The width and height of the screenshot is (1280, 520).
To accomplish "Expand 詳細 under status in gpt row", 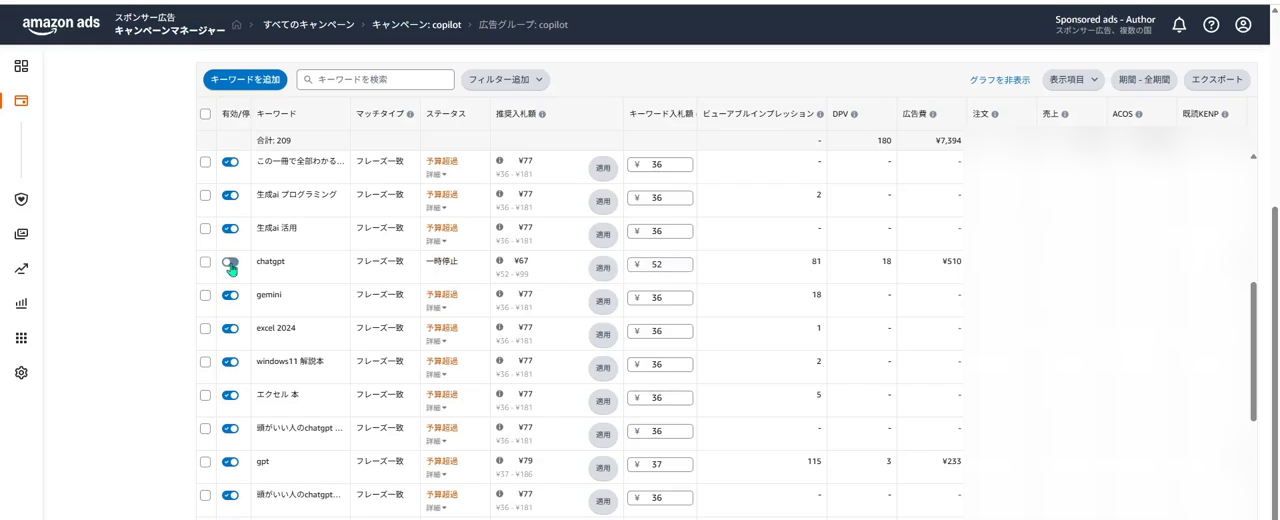I will pos(436,475).
